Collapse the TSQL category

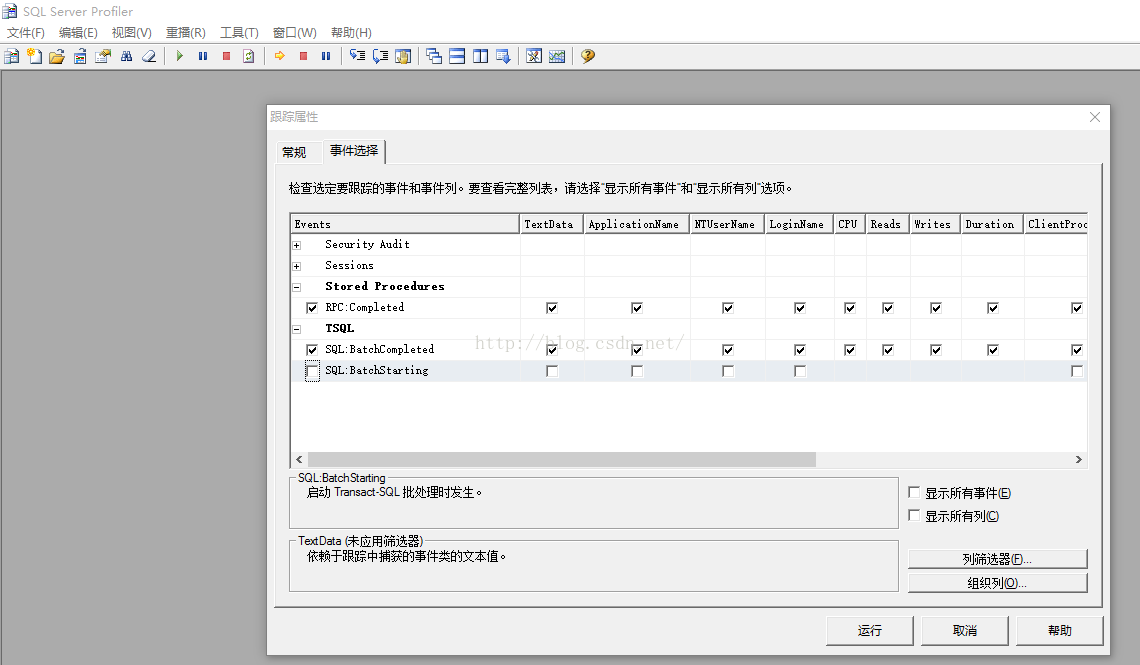pos(297,329)
